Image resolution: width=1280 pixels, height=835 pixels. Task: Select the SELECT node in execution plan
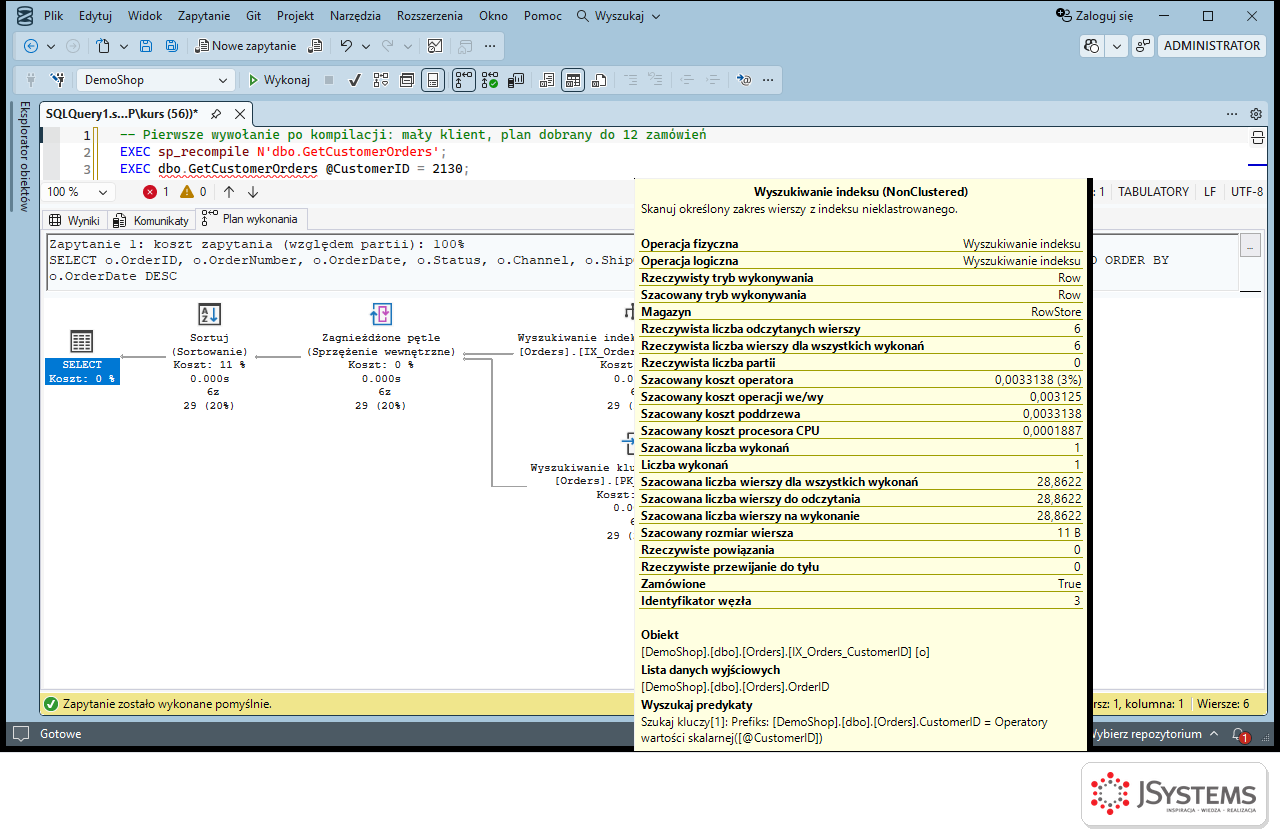coord(82,358)
